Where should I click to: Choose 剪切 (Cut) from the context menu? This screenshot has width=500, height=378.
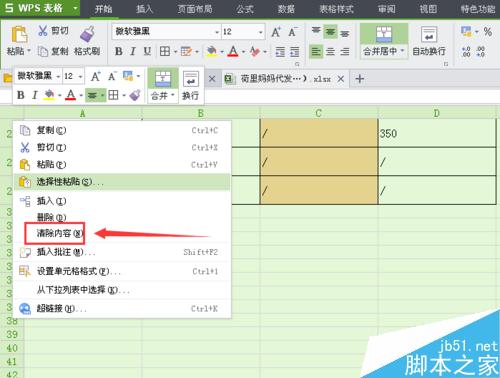click(122, 147)
